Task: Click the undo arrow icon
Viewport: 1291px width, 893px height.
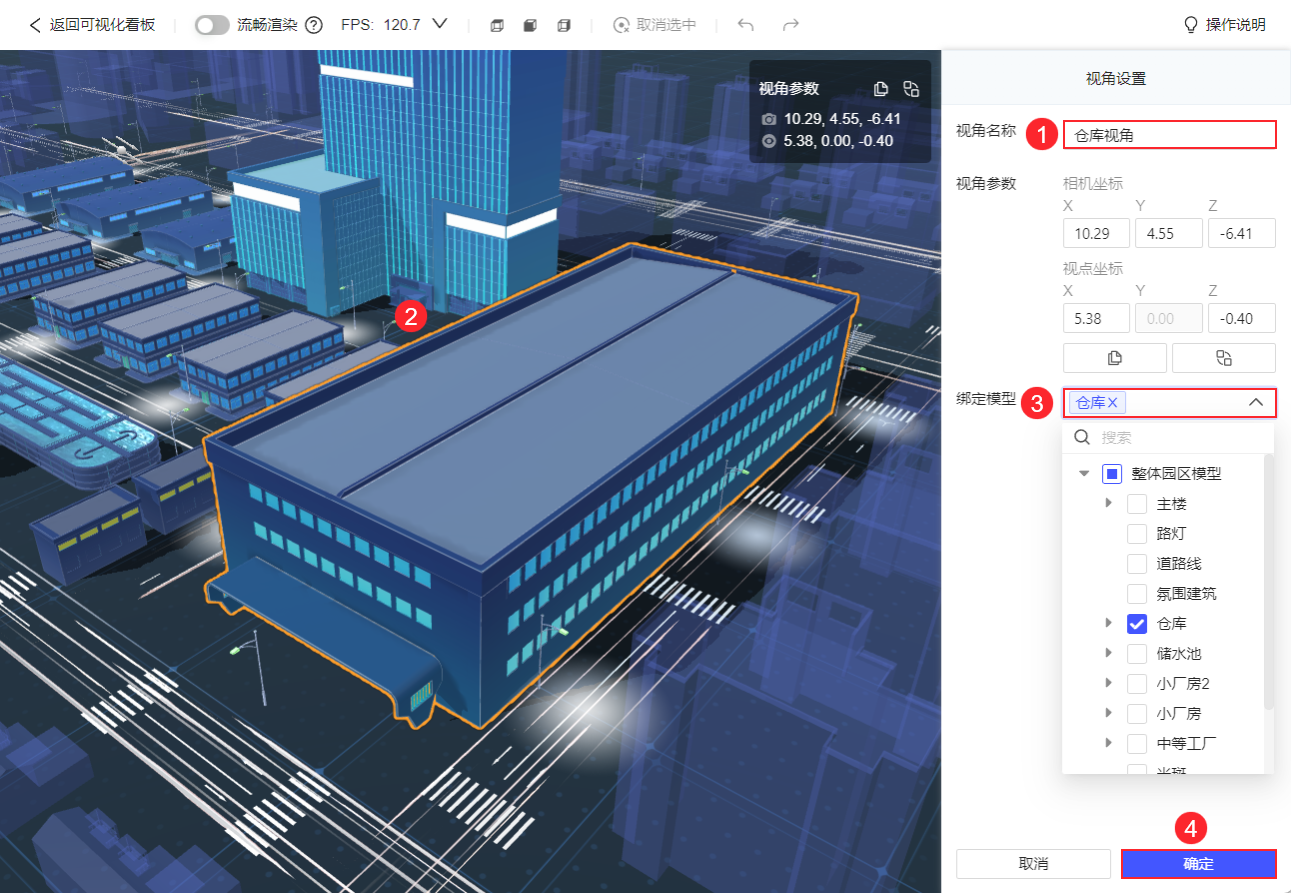Action: click(745, 25)
